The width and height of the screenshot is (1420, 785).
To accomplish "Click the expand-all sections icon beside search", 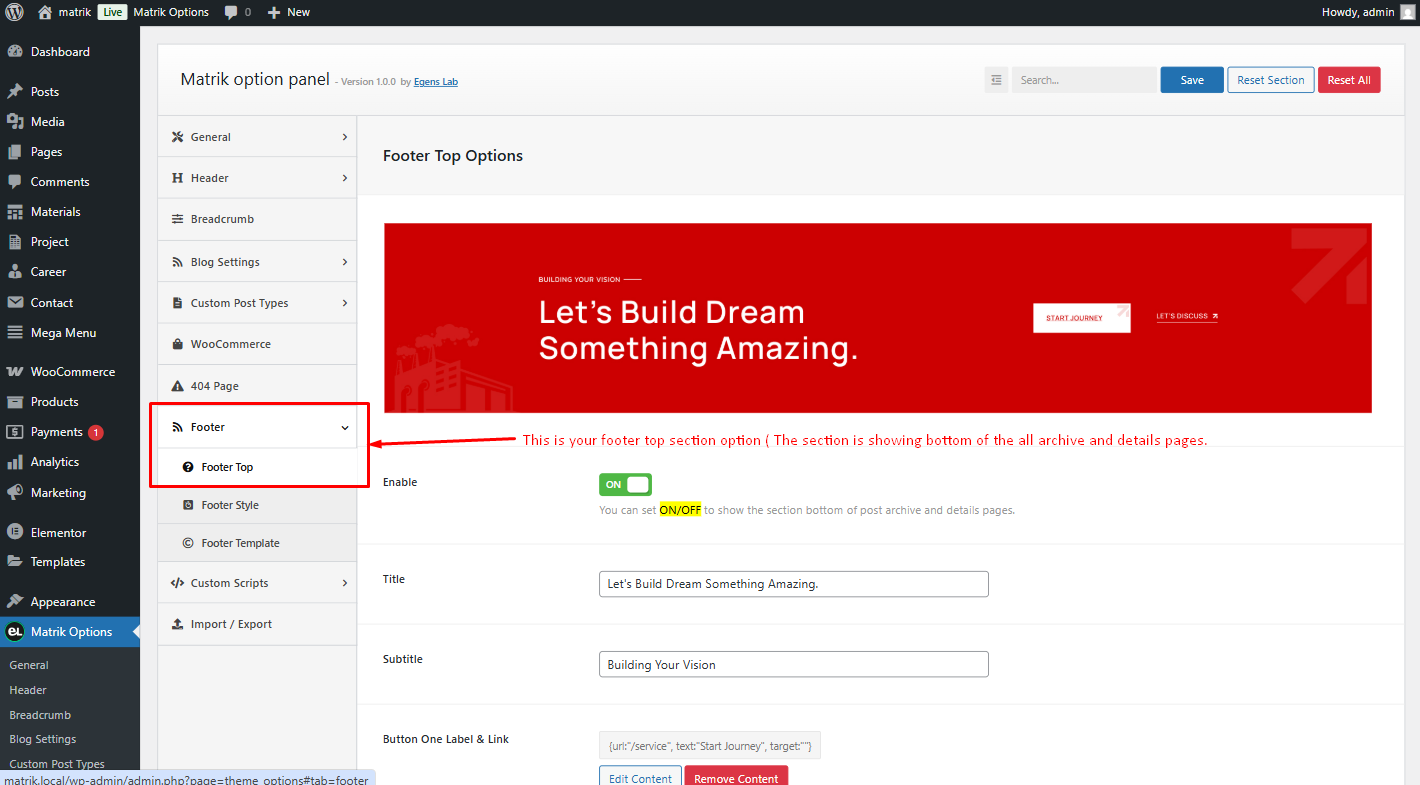I will coord(996,80).
